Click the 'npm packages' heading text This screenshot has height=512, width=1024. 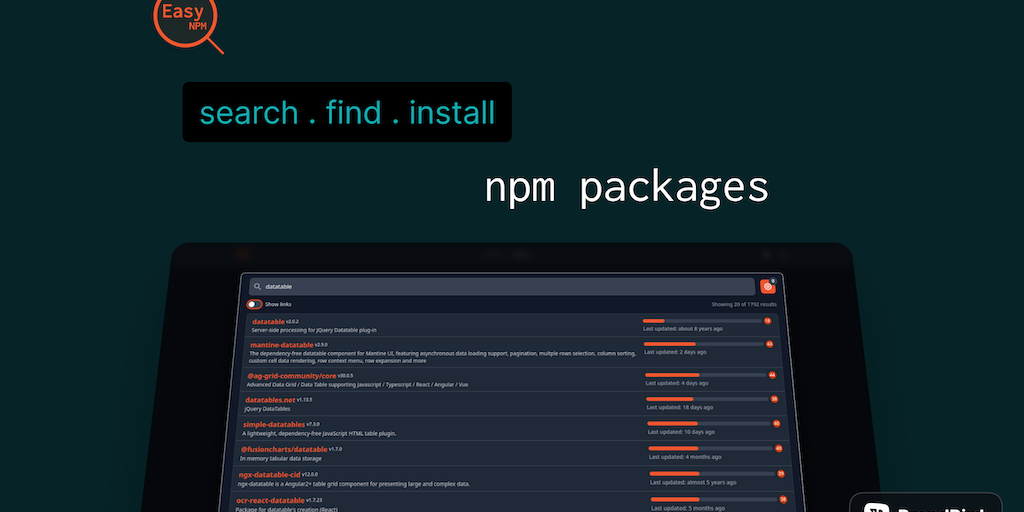coord(626,187)
